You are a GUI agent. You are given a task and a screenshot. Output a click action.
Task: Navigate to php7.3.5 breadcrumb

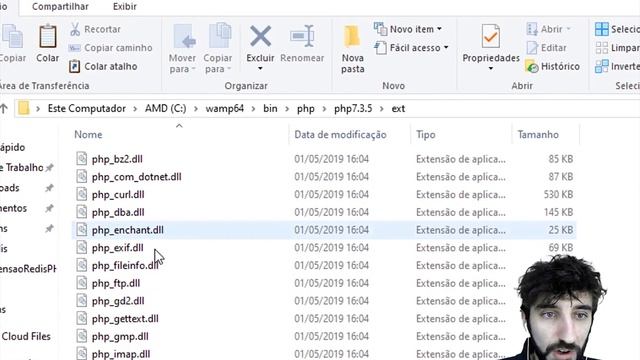point(353,109)
